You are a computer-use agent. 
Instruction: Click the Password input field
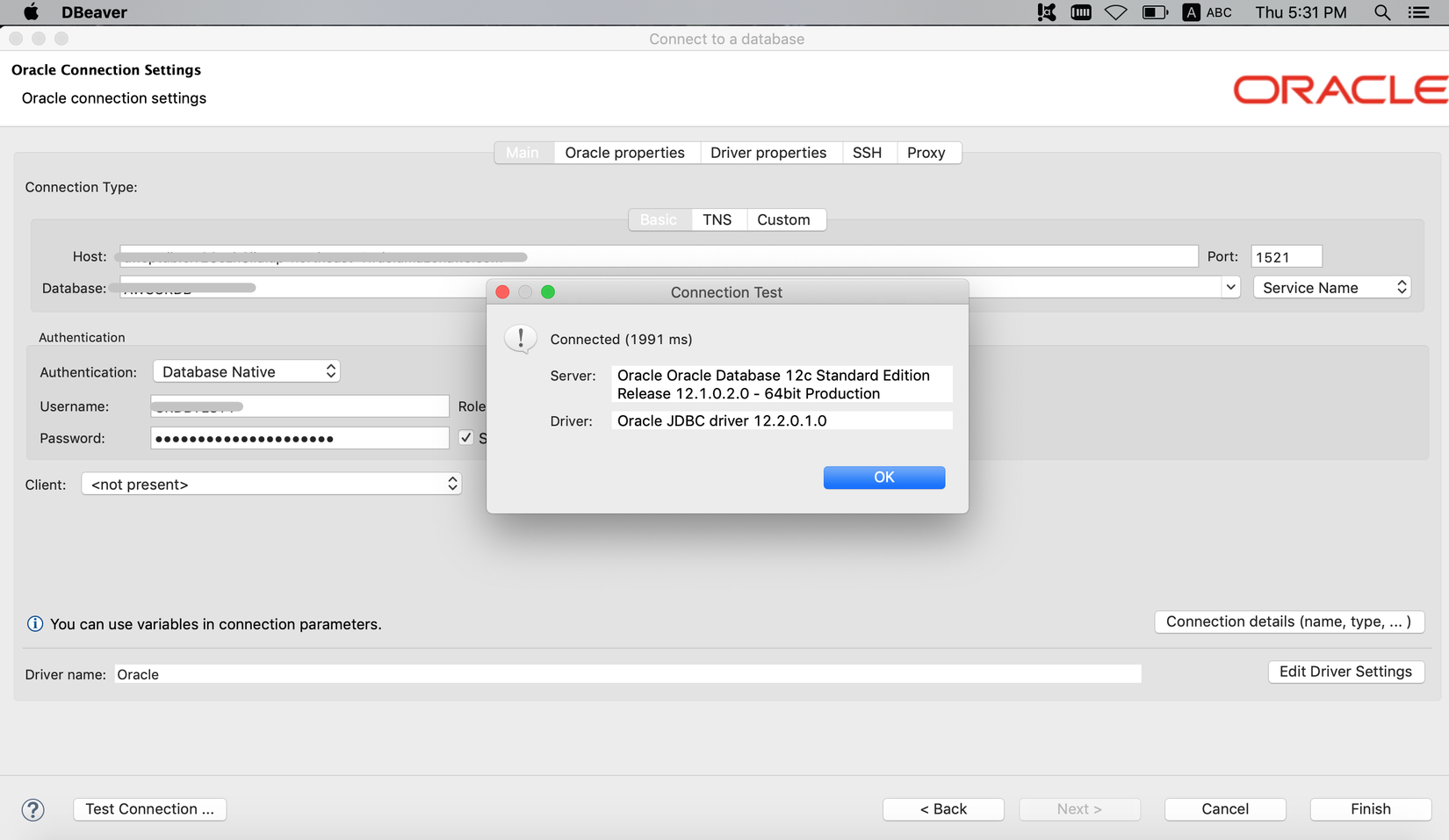[x=299, y=438]
